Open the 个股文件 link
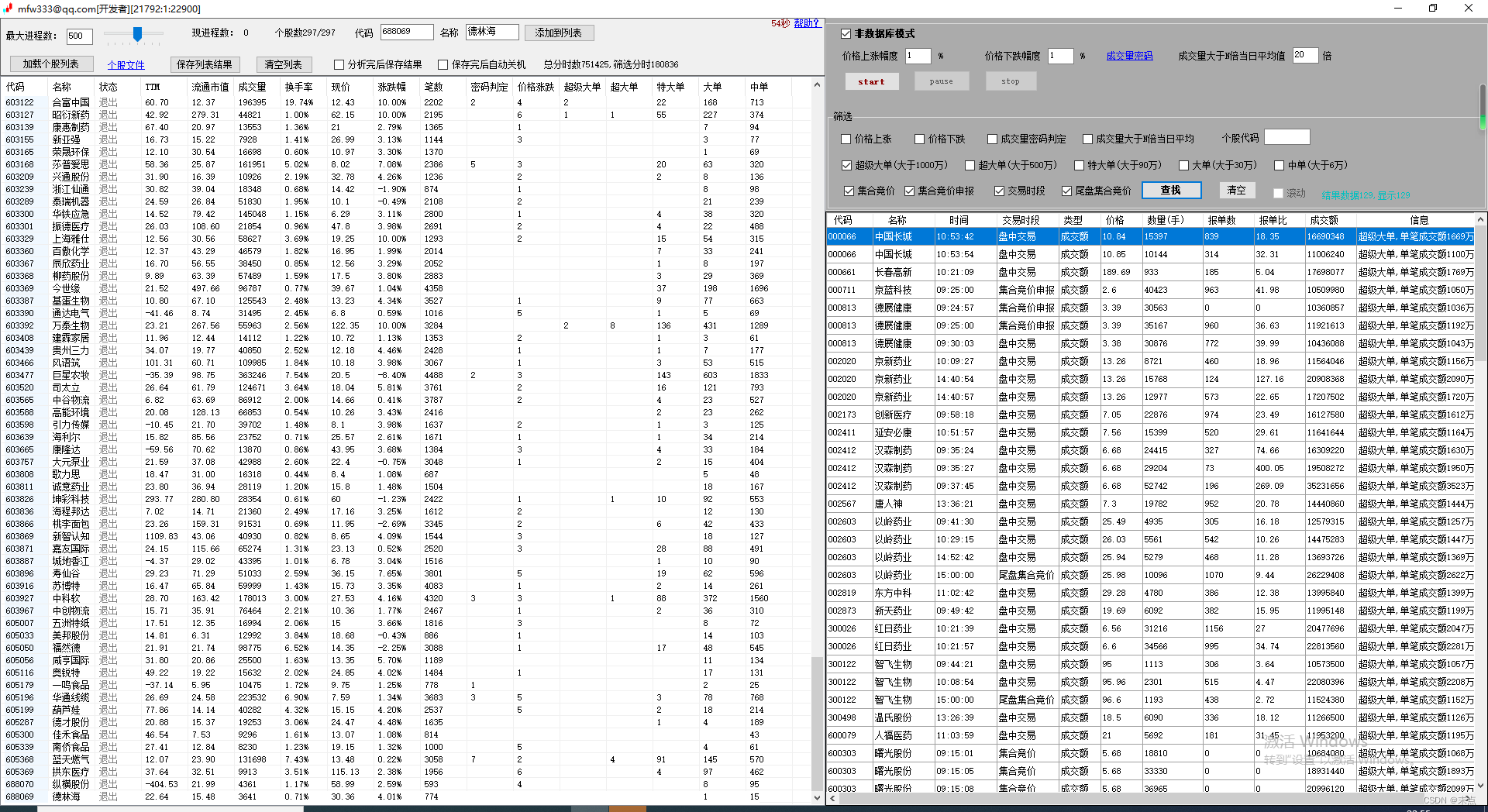 point(126,65)
